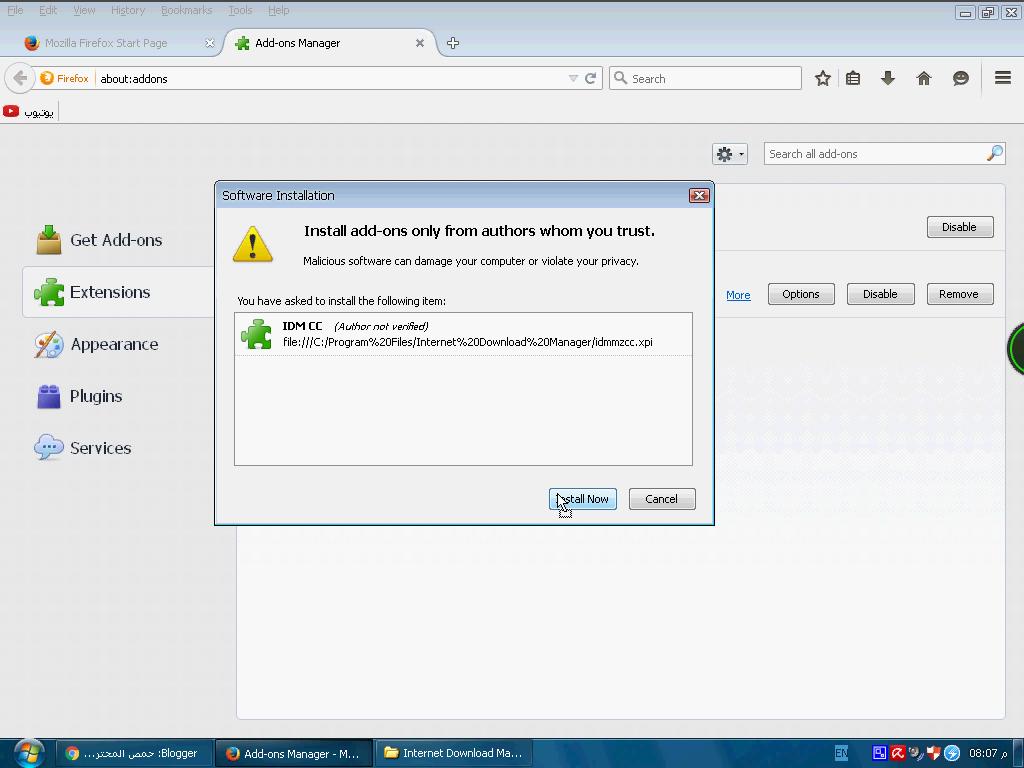Click the security shield tray icon
This screenshot has height=768, width=1024.
coord(933,753)
